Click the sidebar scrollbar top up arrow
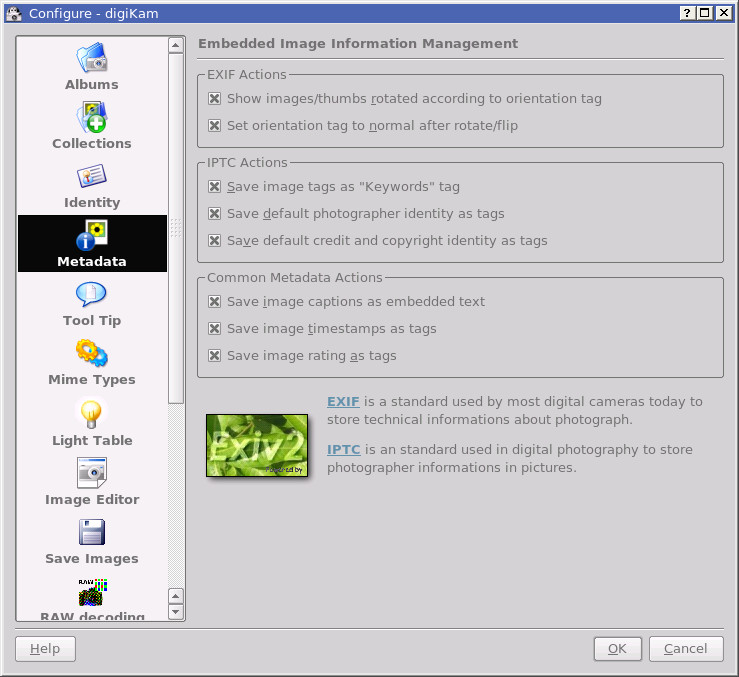 175,45
